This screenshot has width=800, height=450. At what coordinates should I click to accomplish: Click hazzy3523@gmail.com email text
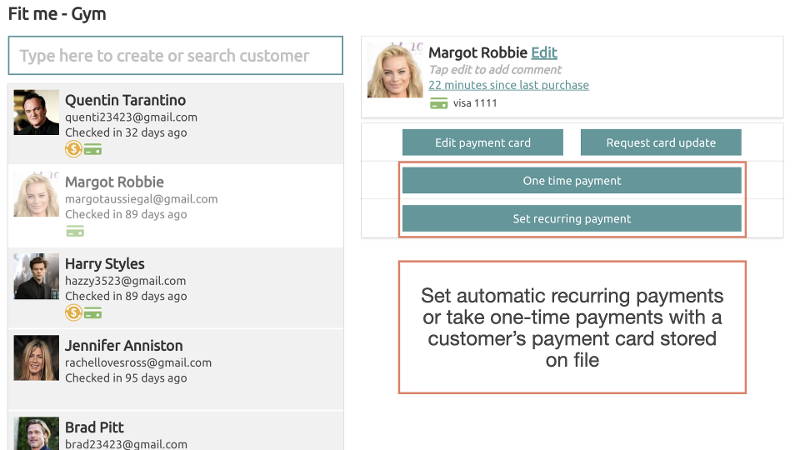[126, 281]
